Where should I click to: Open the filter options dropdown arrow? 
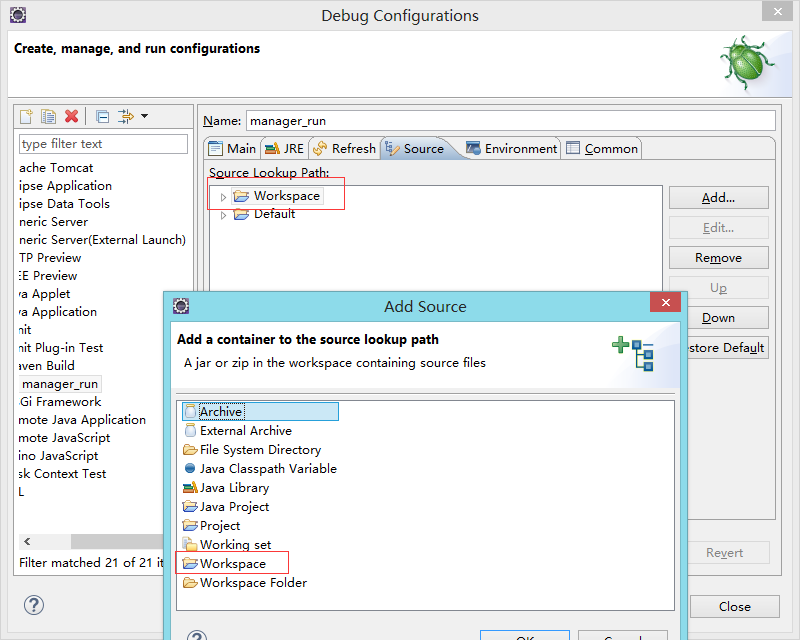tap(144, 116)
